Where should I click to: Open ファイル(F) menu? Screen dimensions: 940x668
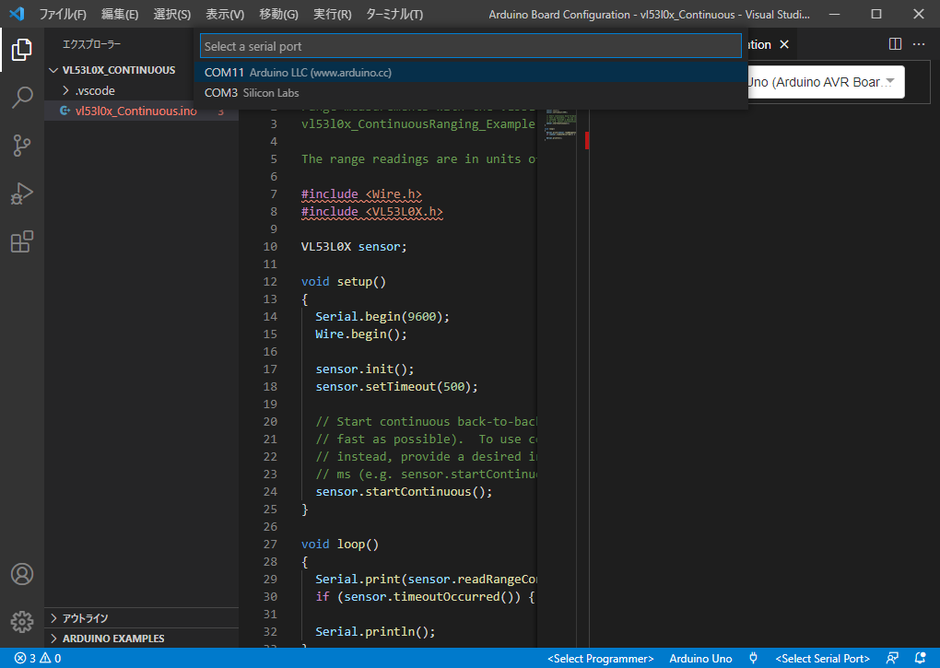[x=62, y=14]
